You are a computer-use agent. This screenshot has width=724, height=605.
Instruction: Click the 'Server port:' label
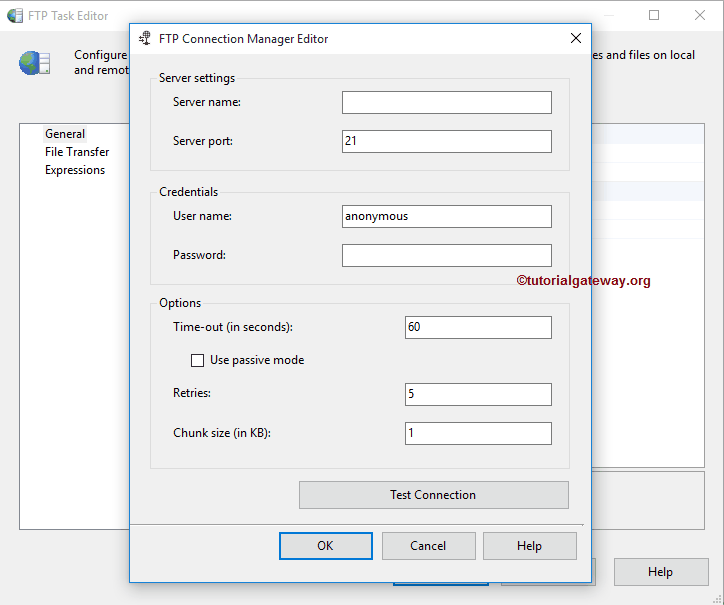coord(203,141)
